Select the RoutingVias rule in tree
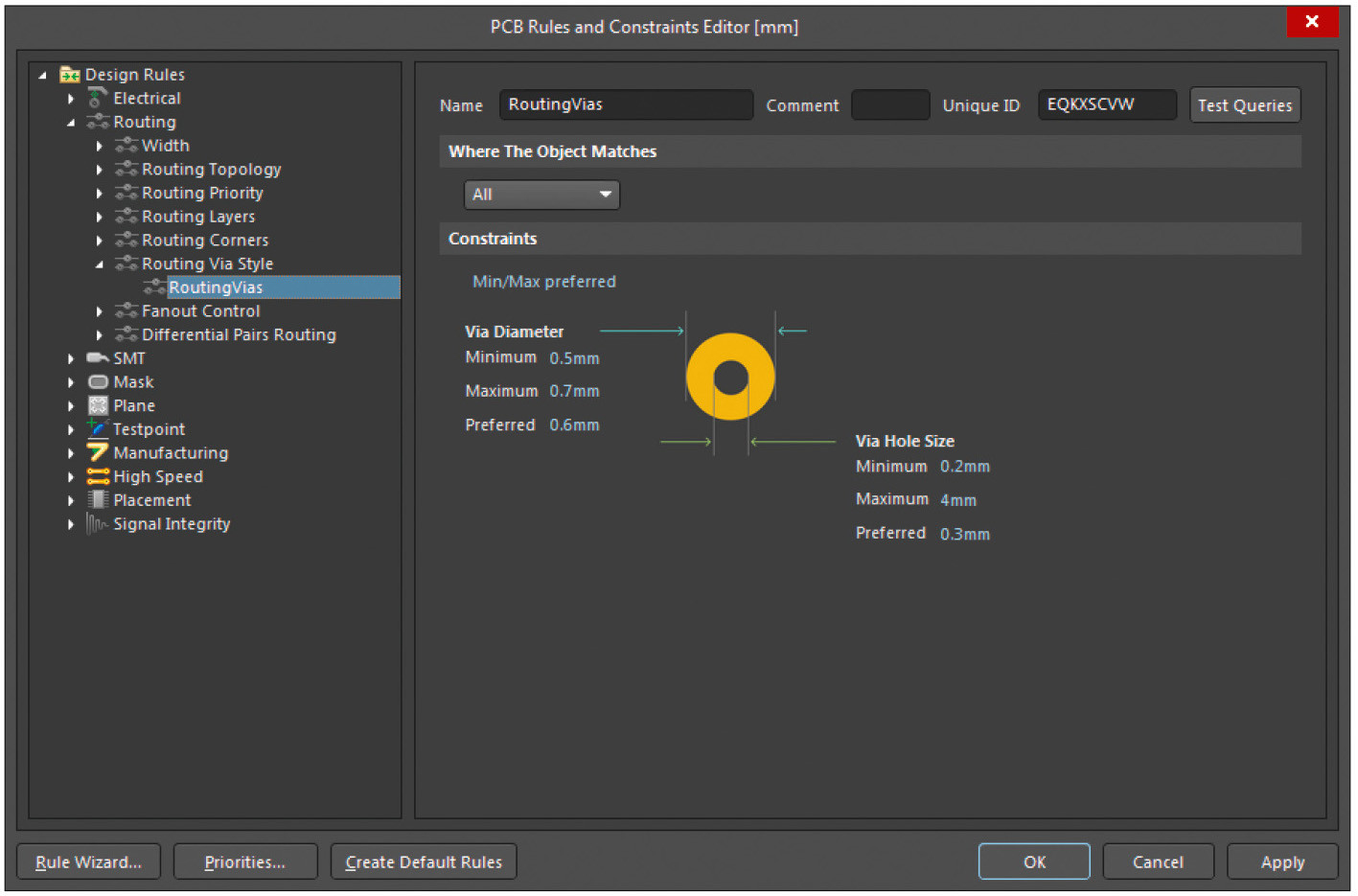 pos(216,287)
